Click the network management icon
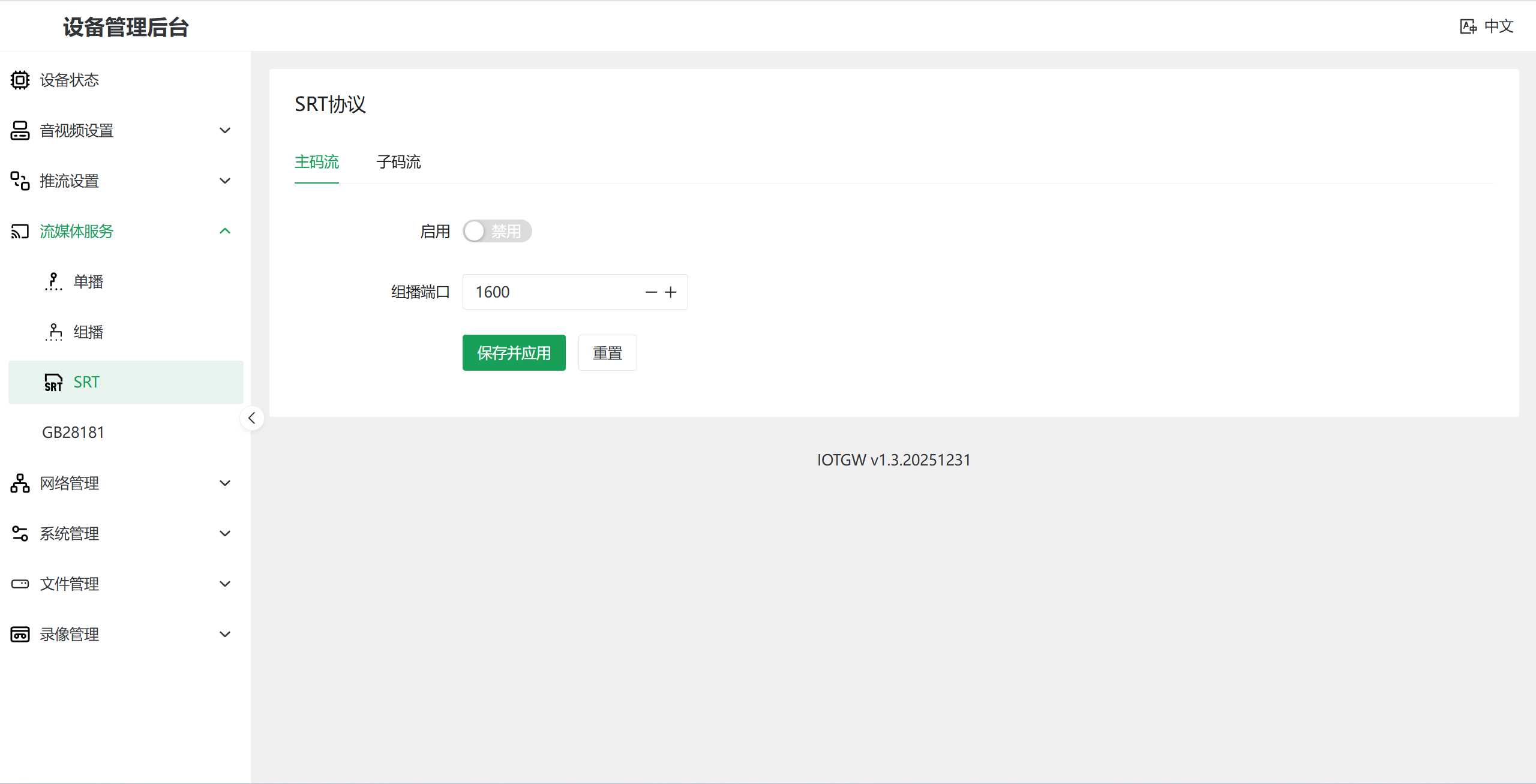 [x=20, y=483]
